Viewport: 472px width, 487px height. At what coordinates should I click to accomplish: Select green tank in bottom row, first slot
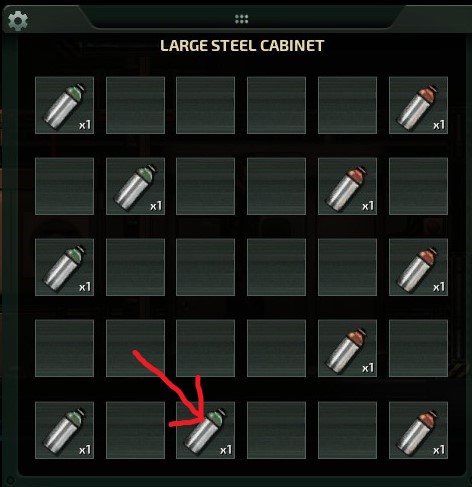[x=64, y=430]
